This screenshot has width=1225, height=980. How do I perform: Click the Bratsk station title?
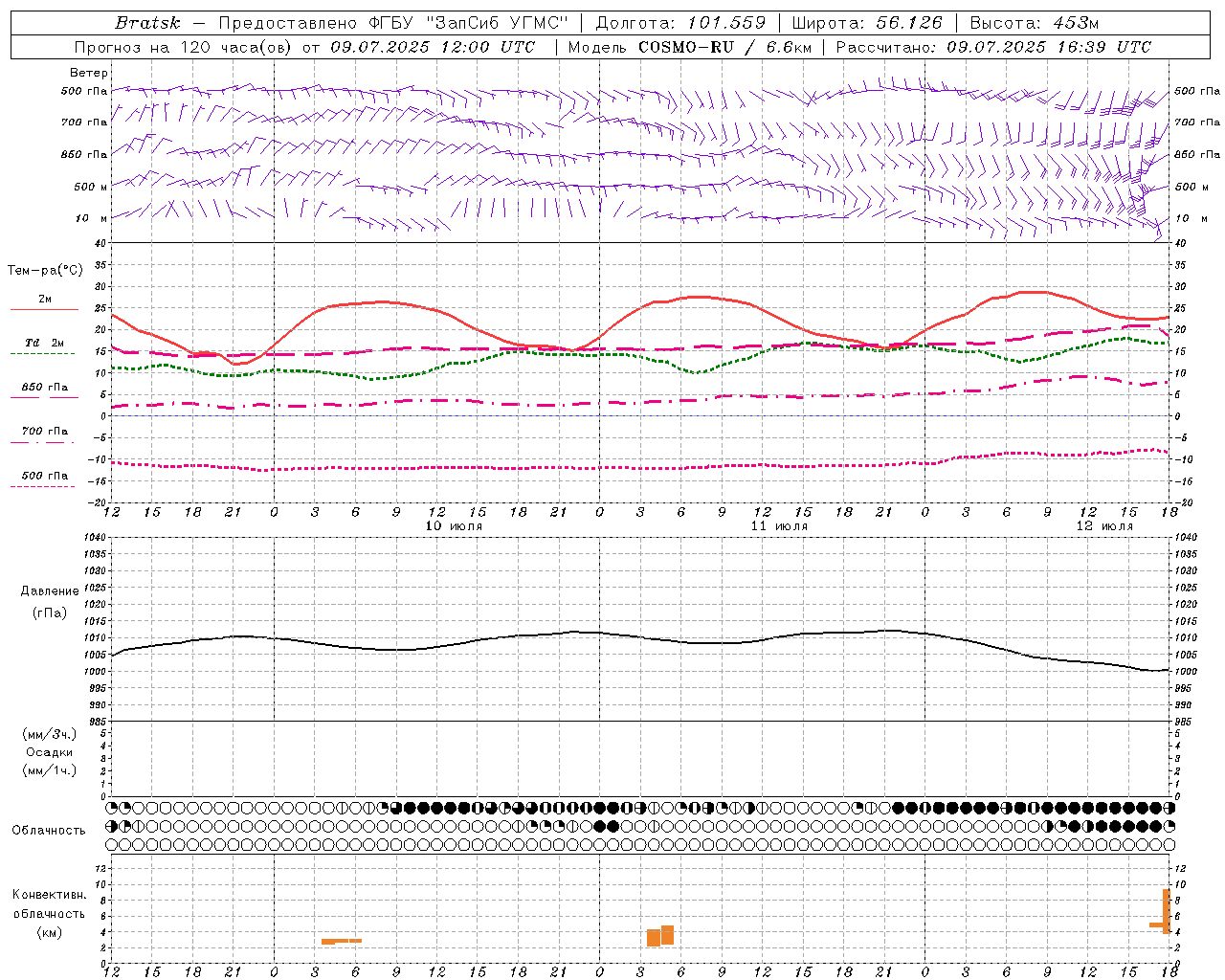[147, 23]
